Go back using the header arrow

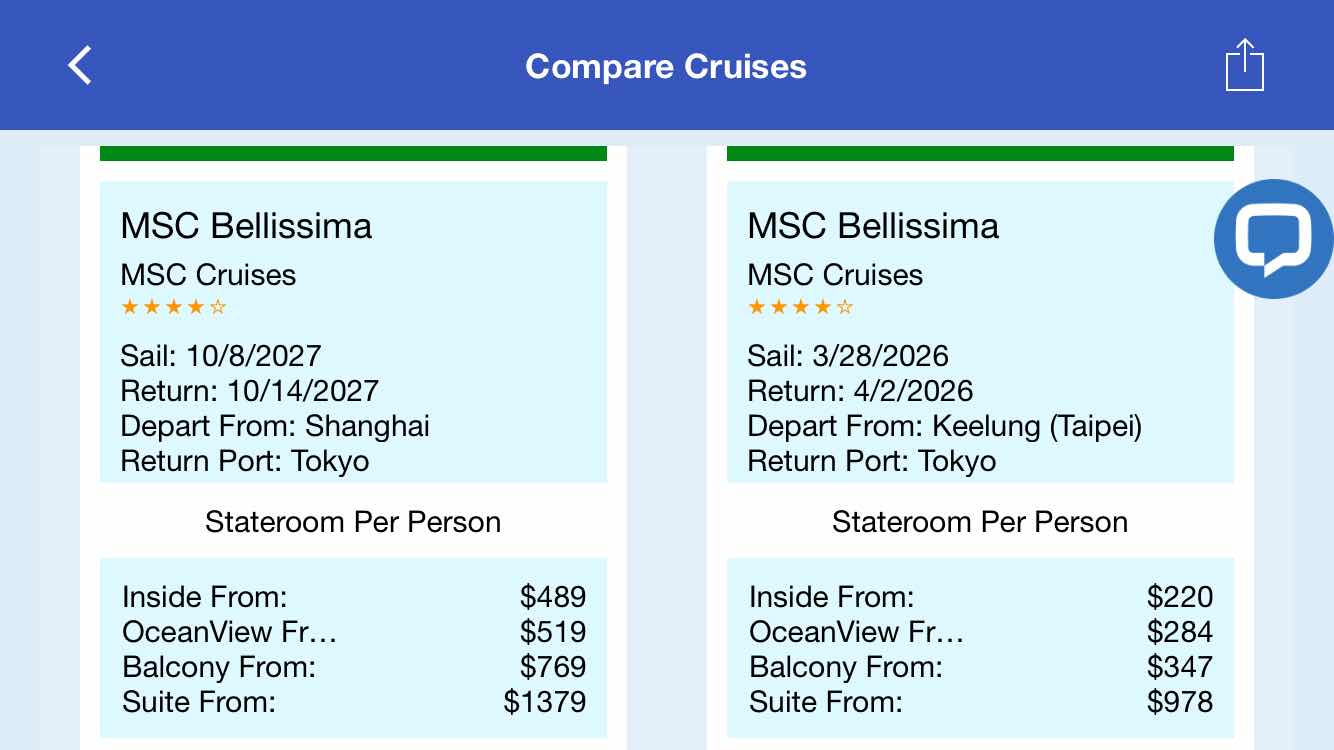tap(80, 66)
